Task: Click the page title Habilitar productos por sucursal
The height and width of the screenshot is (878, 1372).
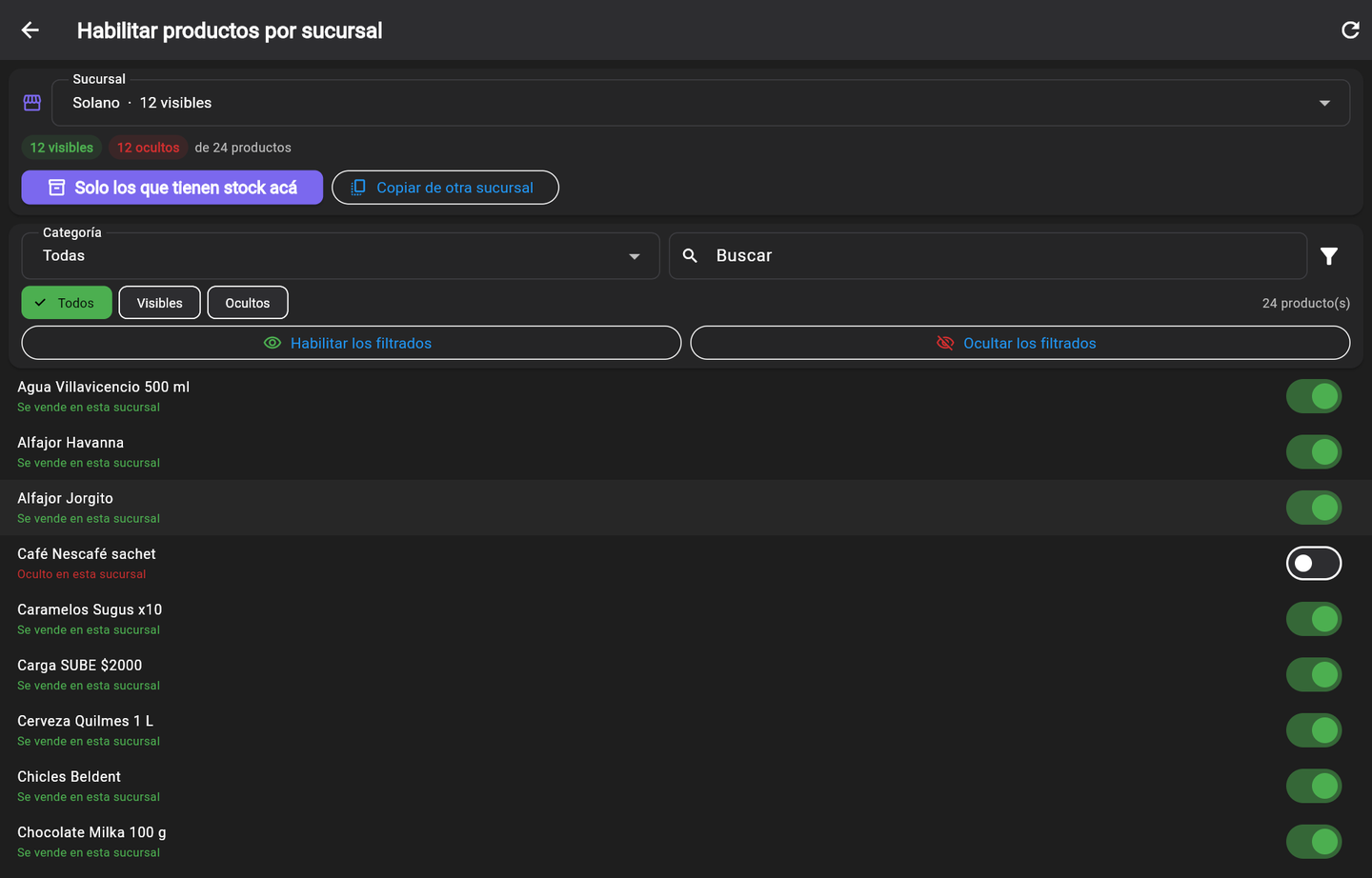Action: 230,30
